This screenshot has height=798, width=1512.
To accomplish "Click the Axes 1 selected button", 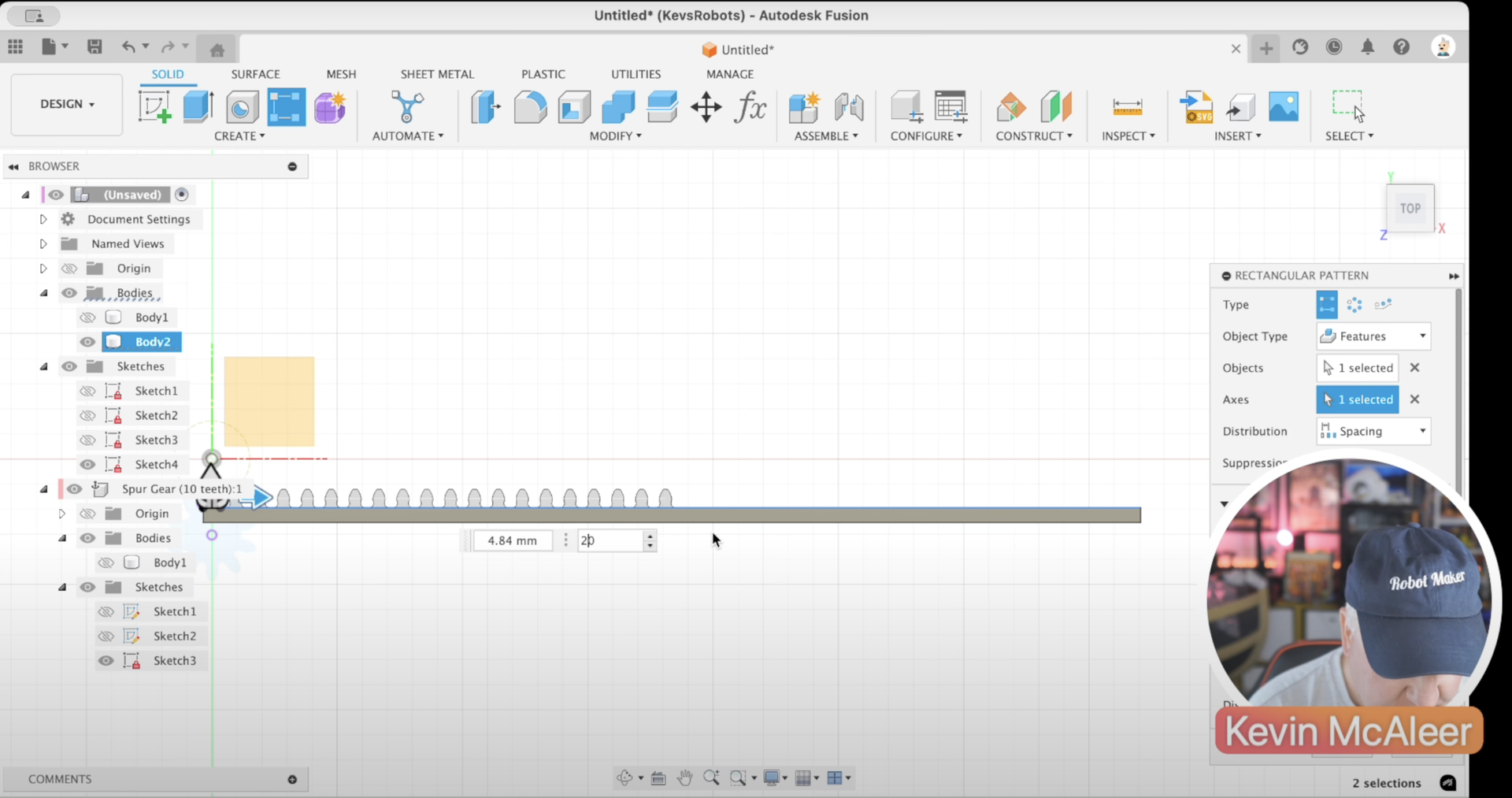I will pyautogui.click(x=1358, y=399).
